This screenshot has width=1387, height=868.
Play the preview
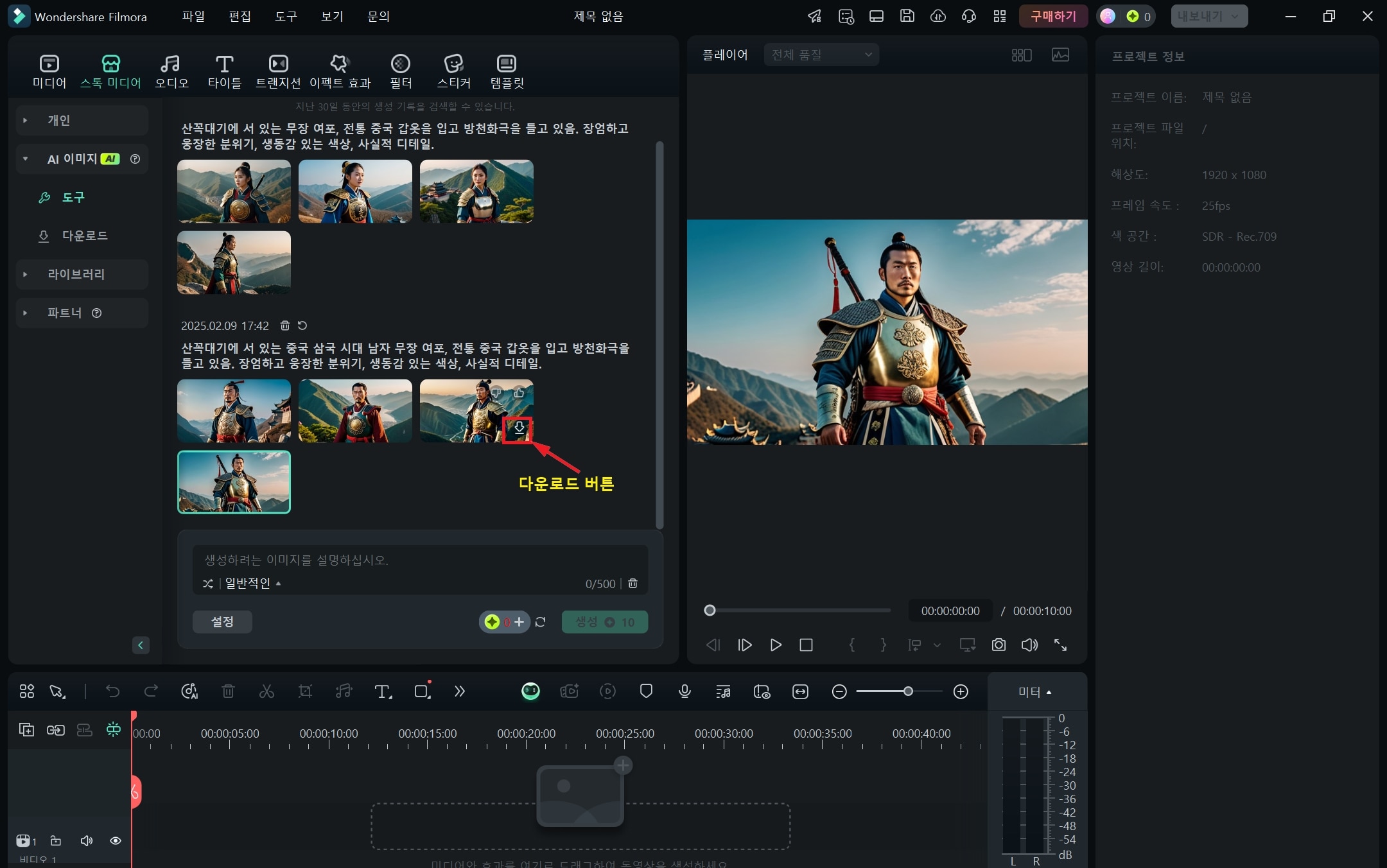point(776,645)
